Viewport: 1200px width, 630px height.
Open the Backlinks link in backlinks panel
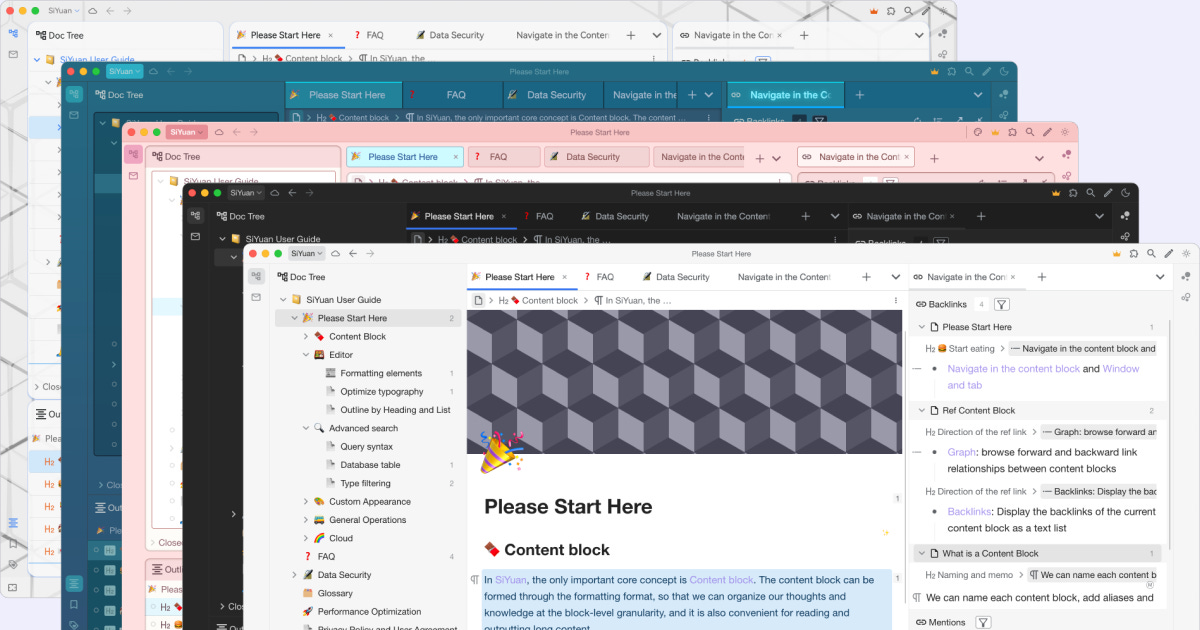click(969, 512)
